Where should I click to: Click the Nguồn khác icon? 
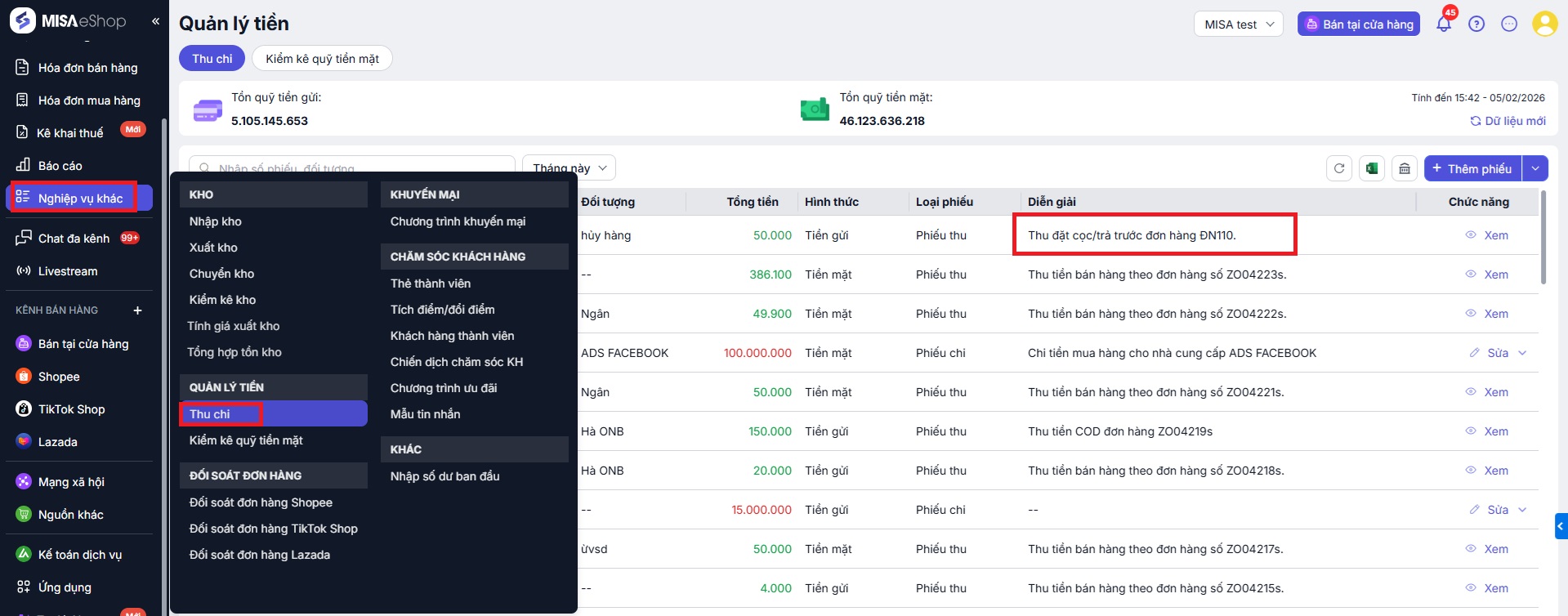coord(24,515)
